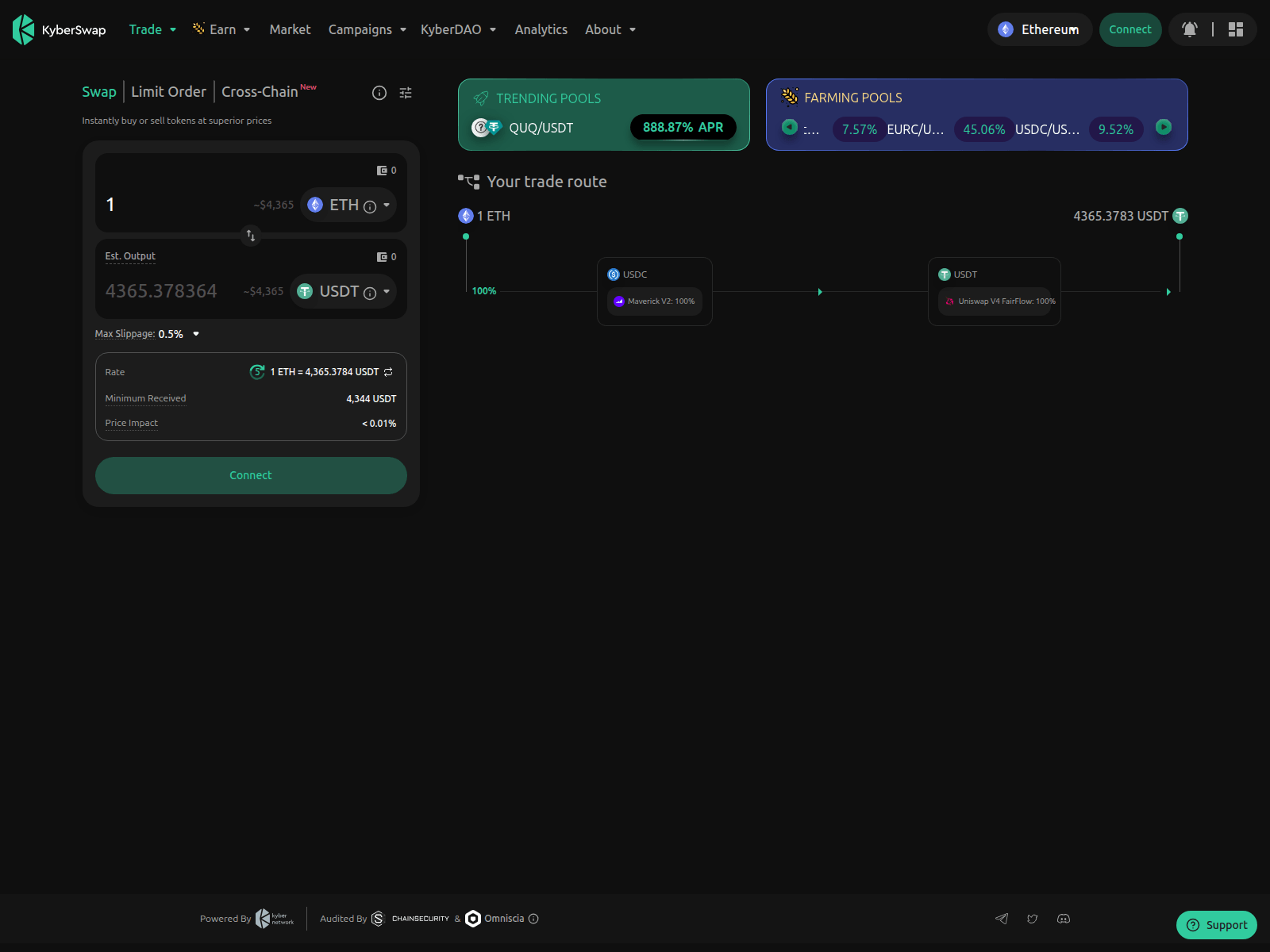Open the Ethereum network selector
The width and height of the screenshot is (1270, 952).
tap(1040, 29)
